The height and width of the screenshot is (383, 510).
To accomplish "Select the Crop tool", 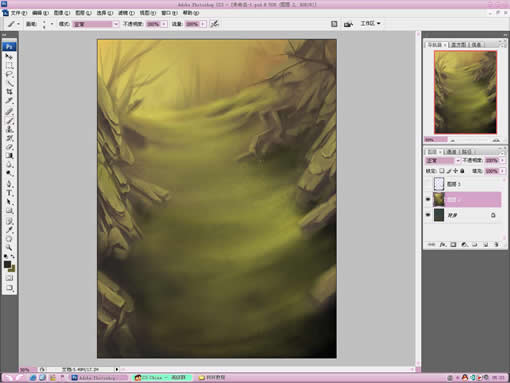I will (9, 91).
